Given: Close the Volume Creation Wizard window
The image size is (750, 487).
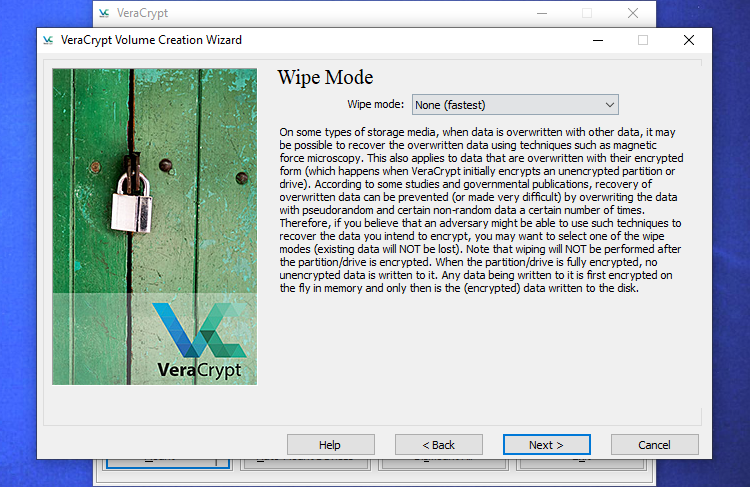Looking at the screenshot, I should 689,40.
